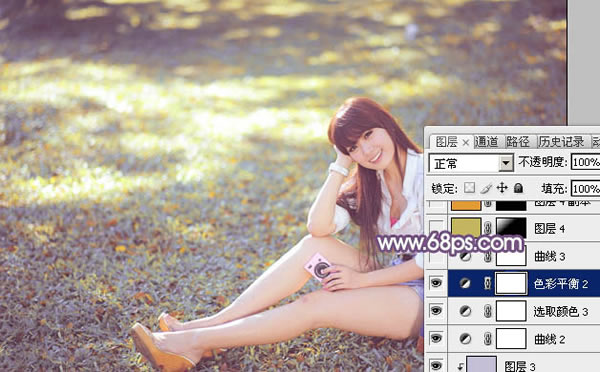This screenshot has height=372, width=600.
Task: Select the layer mask of 曲线 3
Action: coord(511,257)
